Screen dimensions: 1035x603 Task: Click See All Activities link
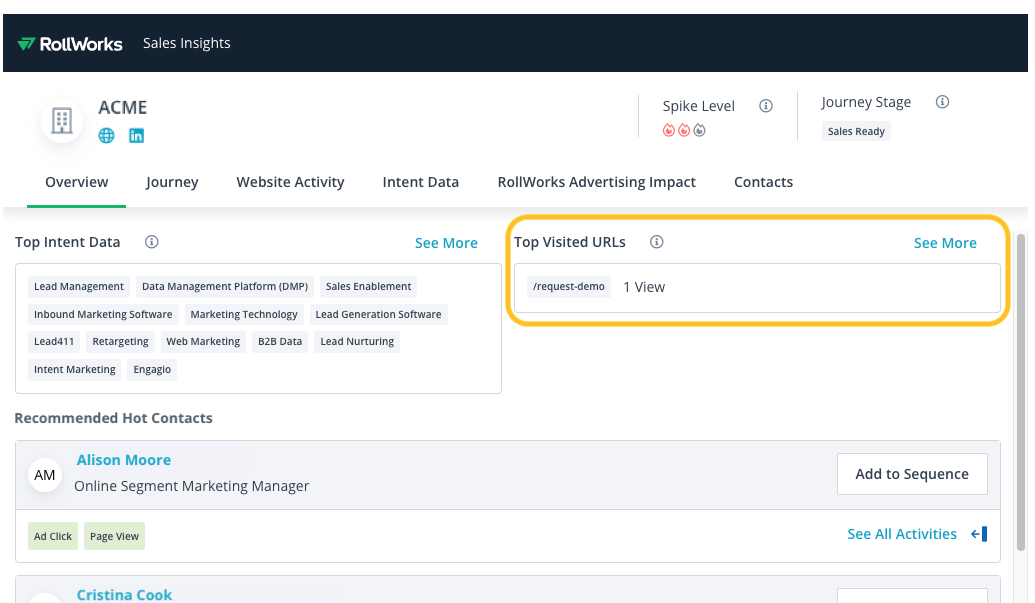pos(902,534)
